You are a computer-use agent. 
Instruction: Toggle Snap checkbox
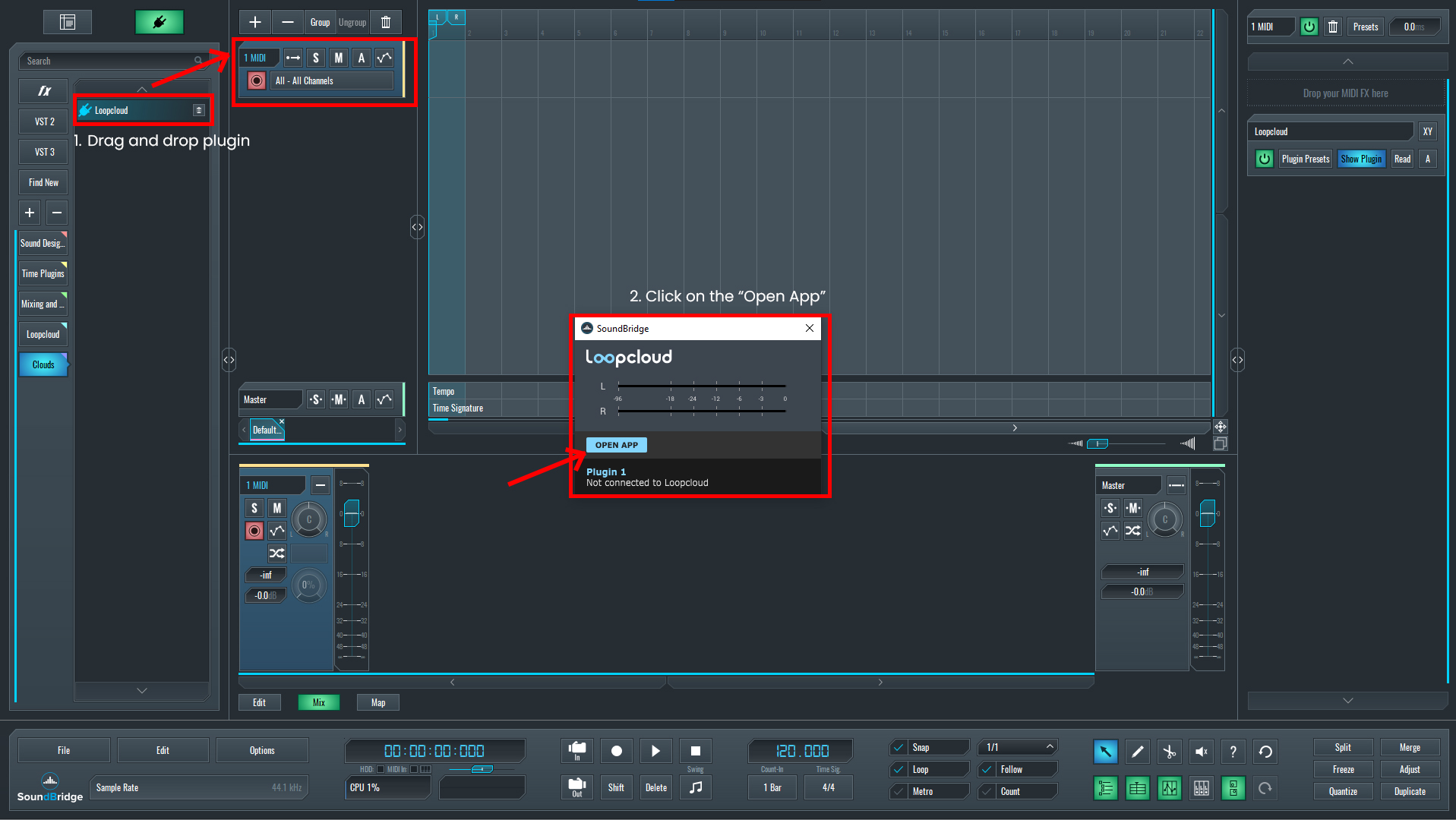[x=899, y=747]
